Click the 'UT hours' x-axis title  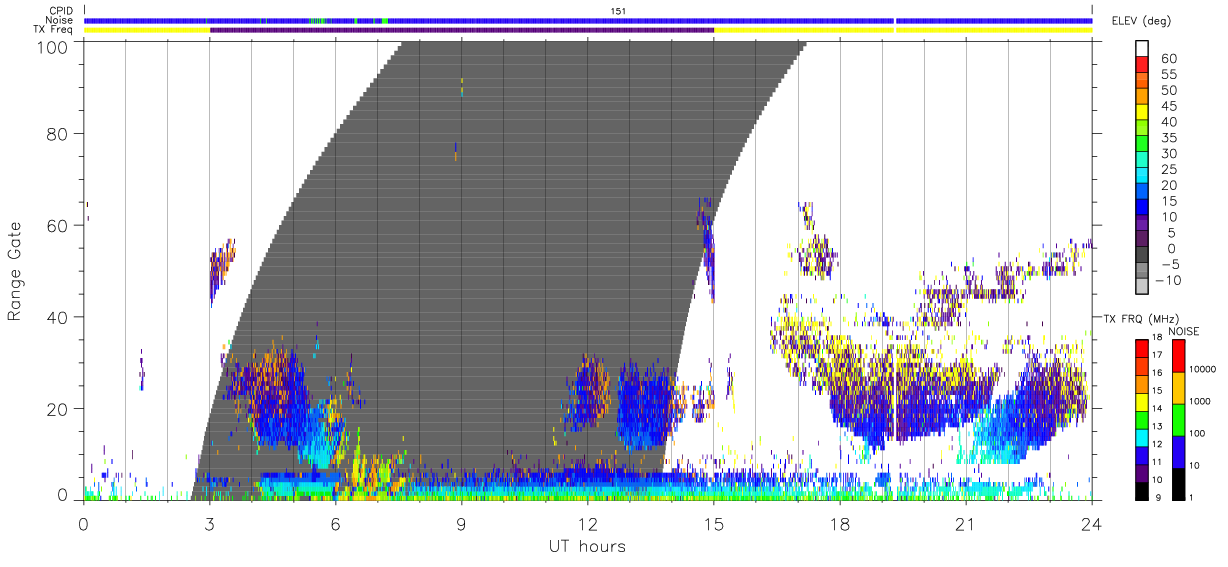[587, 546]
